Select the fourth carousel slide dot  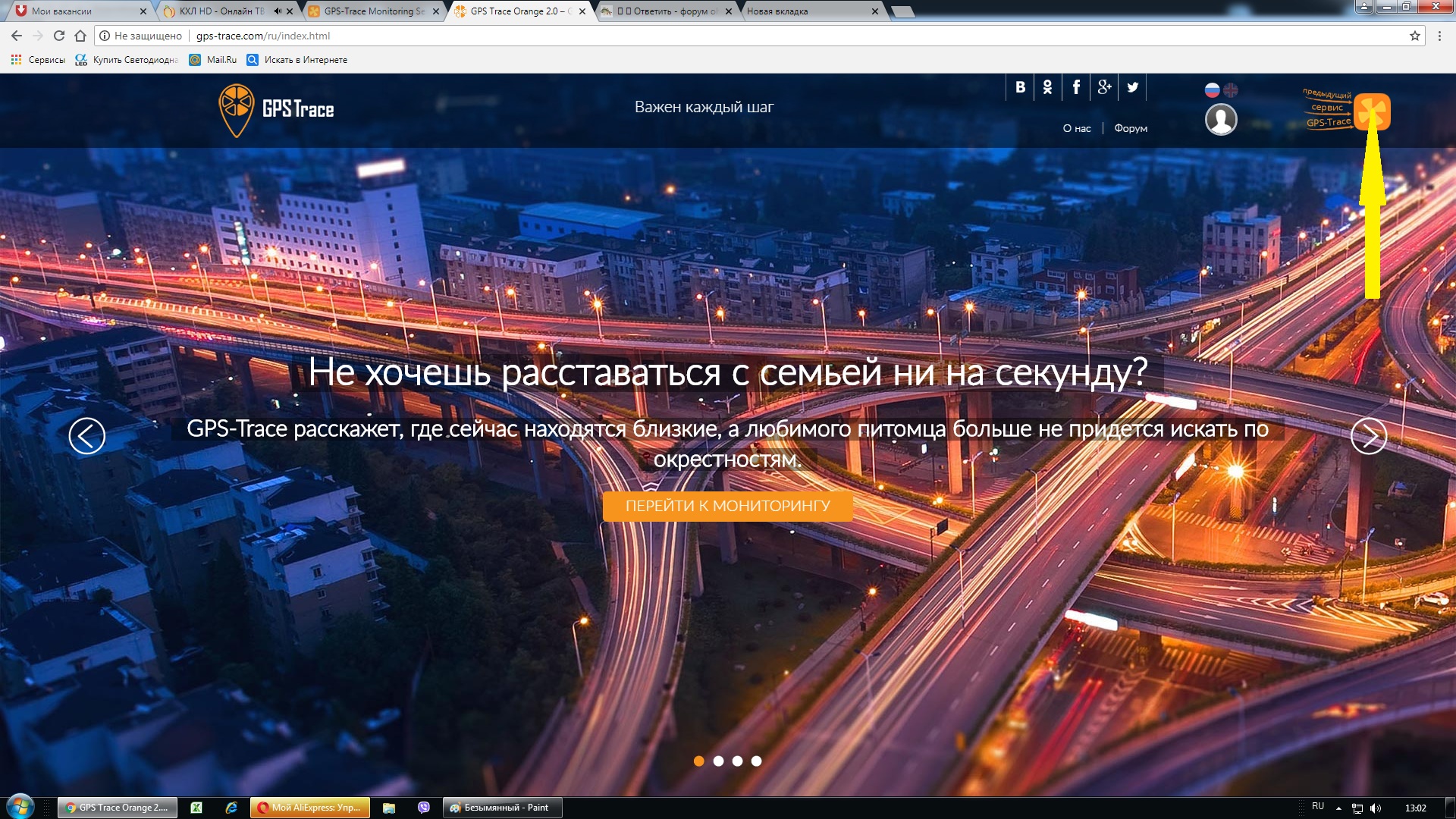(756, 761)
